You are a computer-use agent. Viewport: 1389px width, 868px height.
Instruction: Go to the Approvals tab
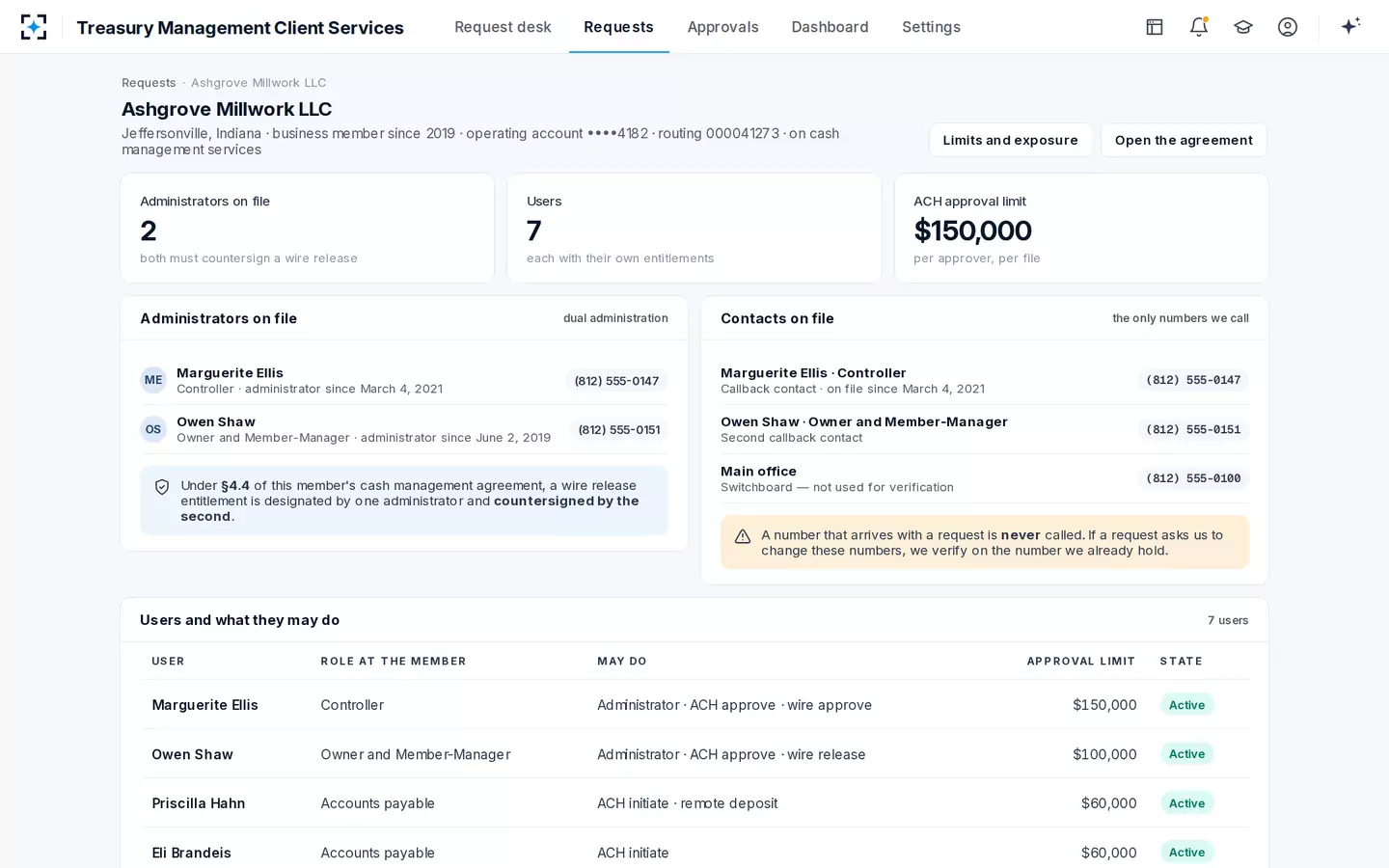[722, 27]
